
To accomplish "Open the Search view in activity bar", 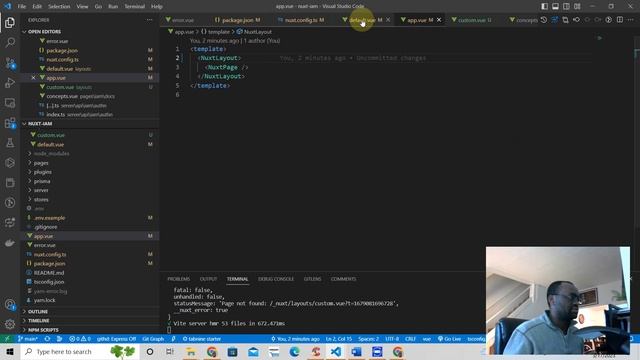I will coord(10,42).
